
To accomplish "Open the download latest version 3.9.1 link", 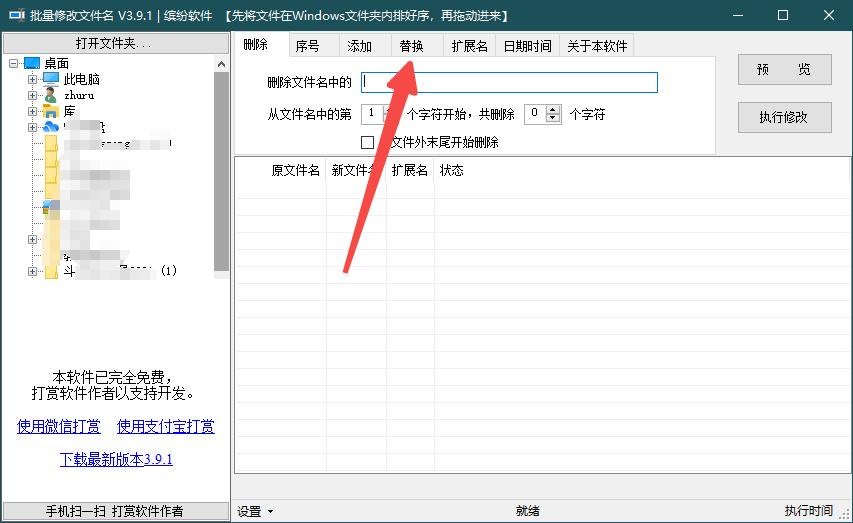I will (116, 459).
